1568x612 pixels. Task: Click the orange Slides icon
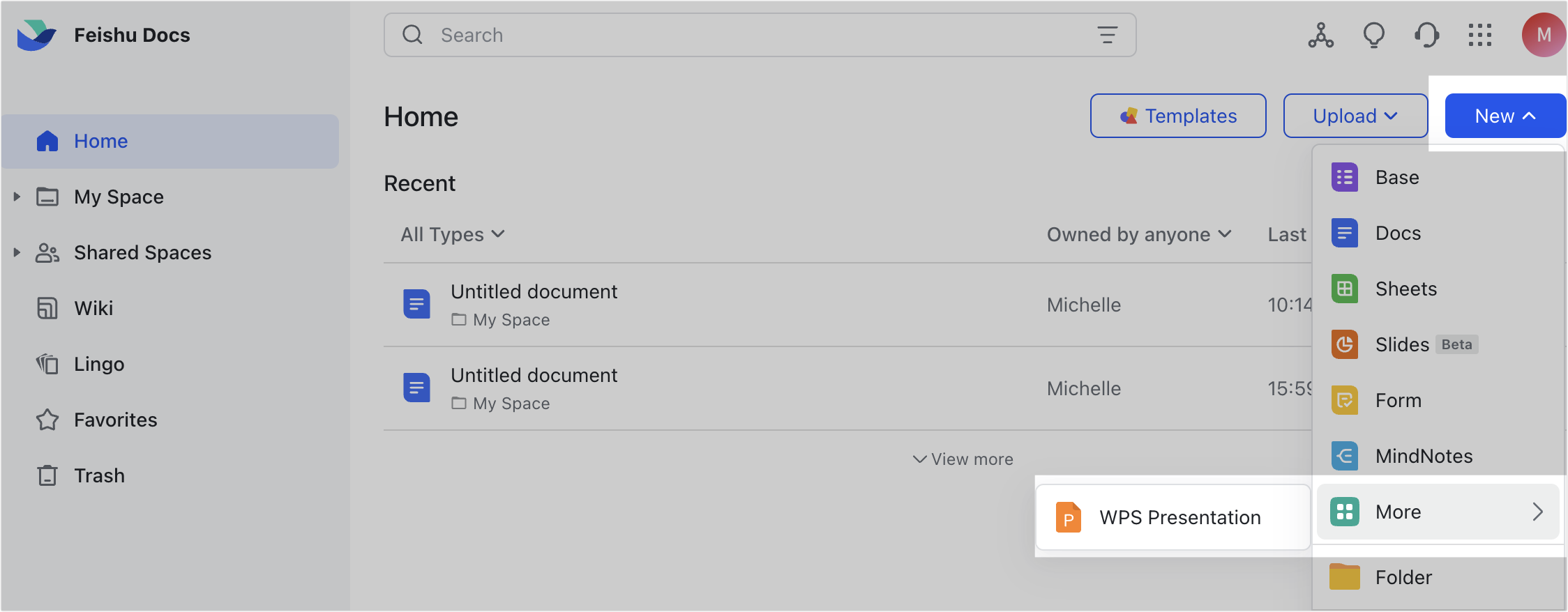[1344, 344]
